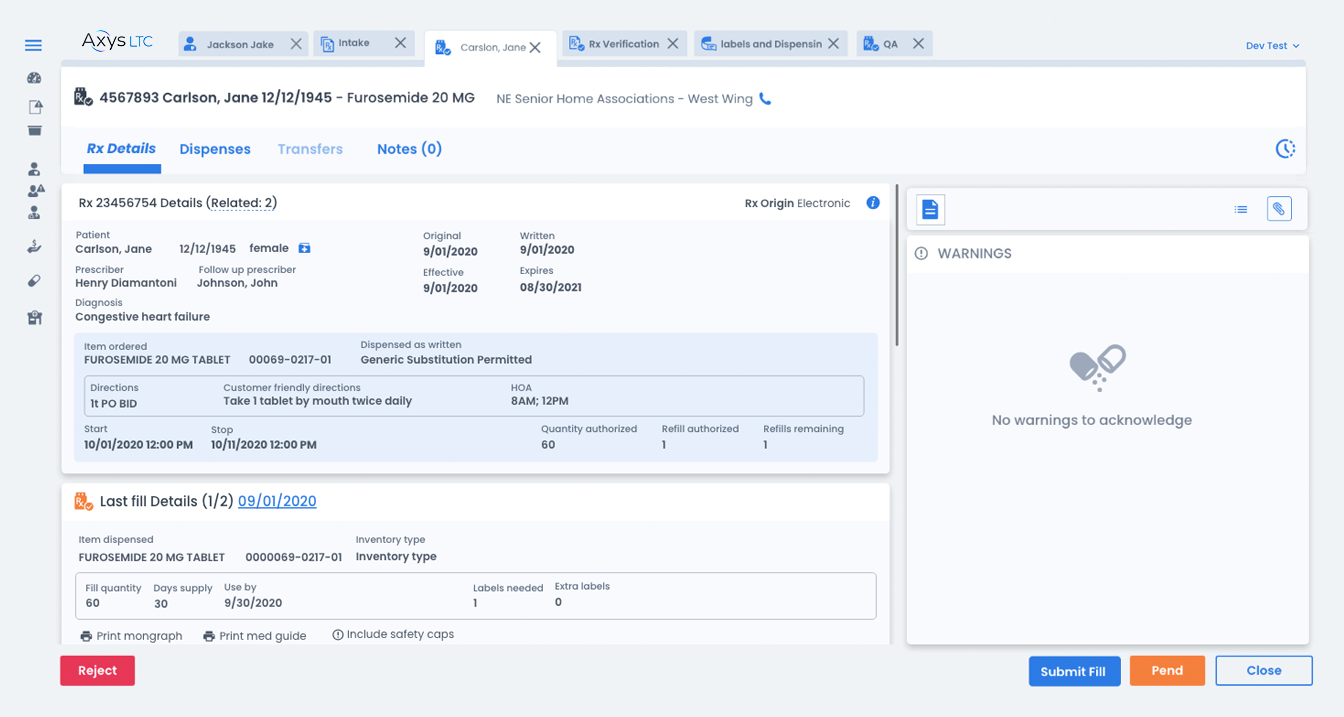Click the prescriber name Henry Diamantoni
Viewport: 1344px width, 717px height.
[x=126, y=283]
